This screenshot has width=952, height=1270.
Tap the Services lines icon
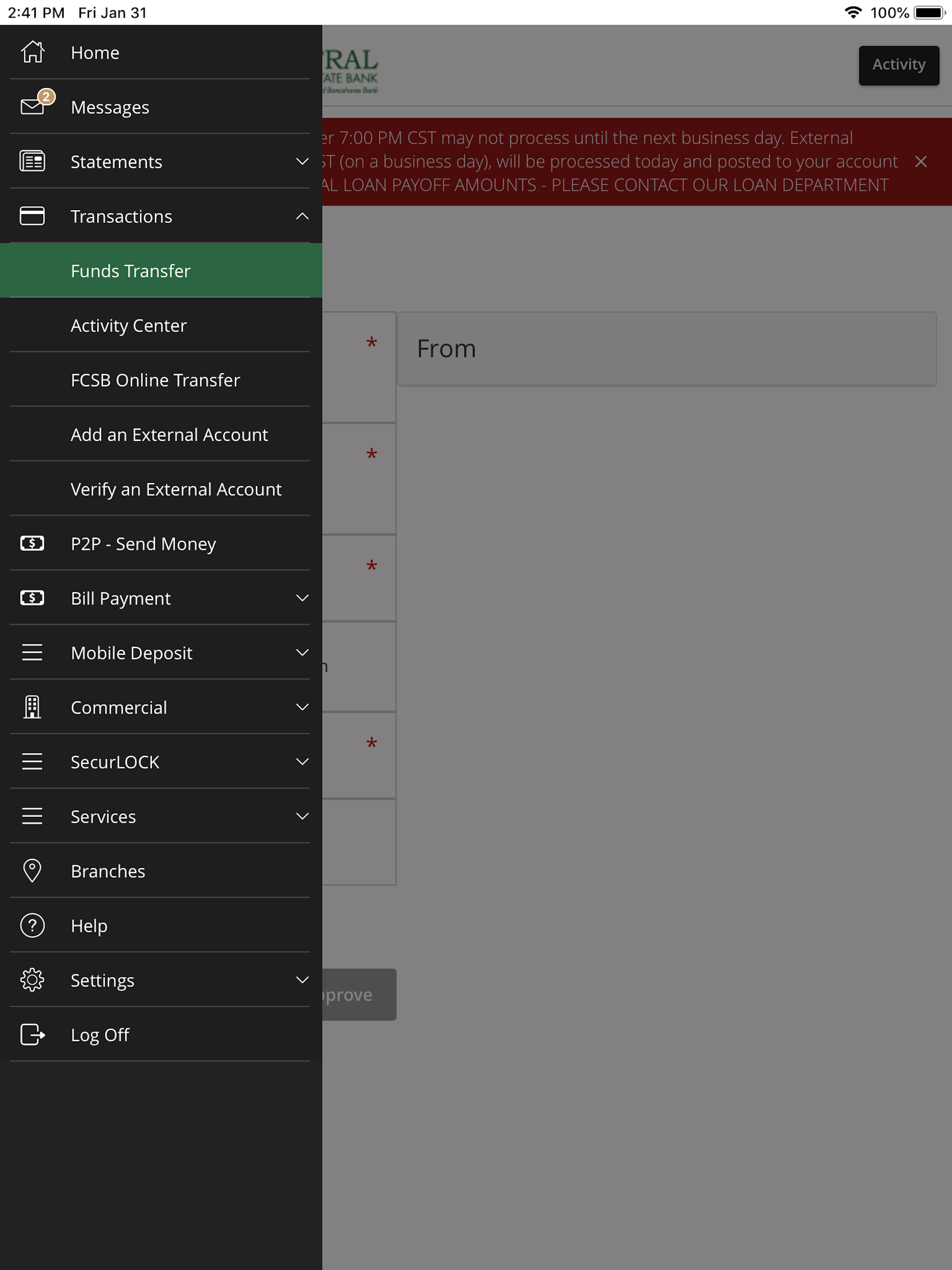pos(32,816)
